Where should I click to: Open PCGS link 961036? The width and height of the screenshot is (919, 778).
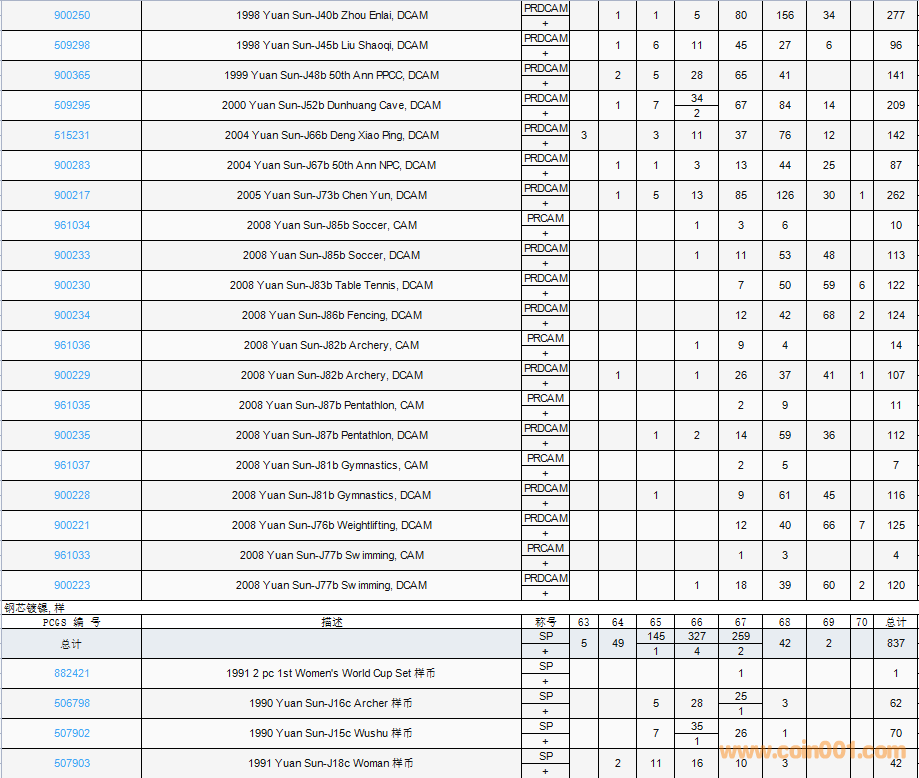pos(71,345)
